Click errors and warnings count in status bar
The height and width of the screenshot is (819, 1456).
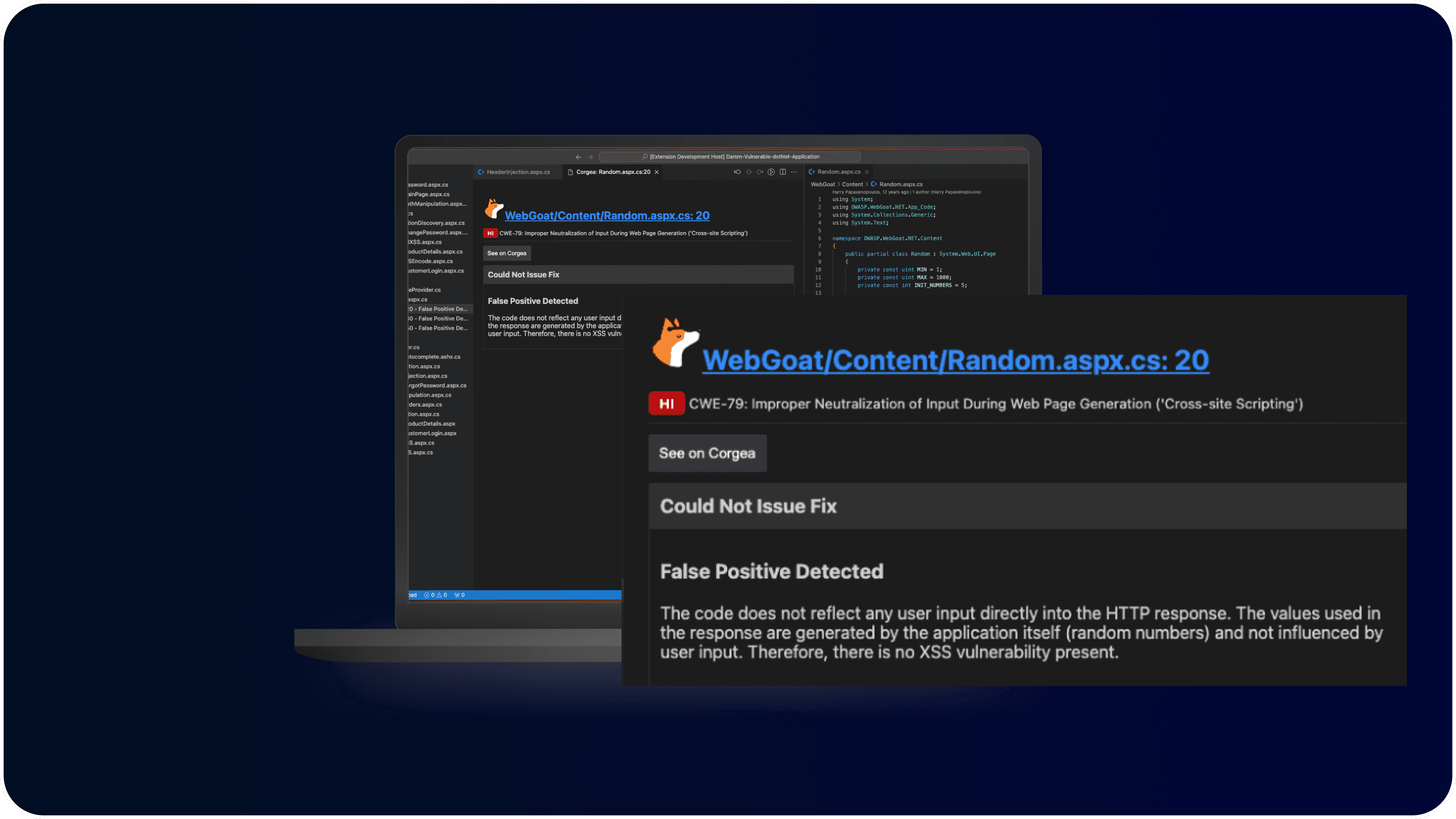click(435, 595)
